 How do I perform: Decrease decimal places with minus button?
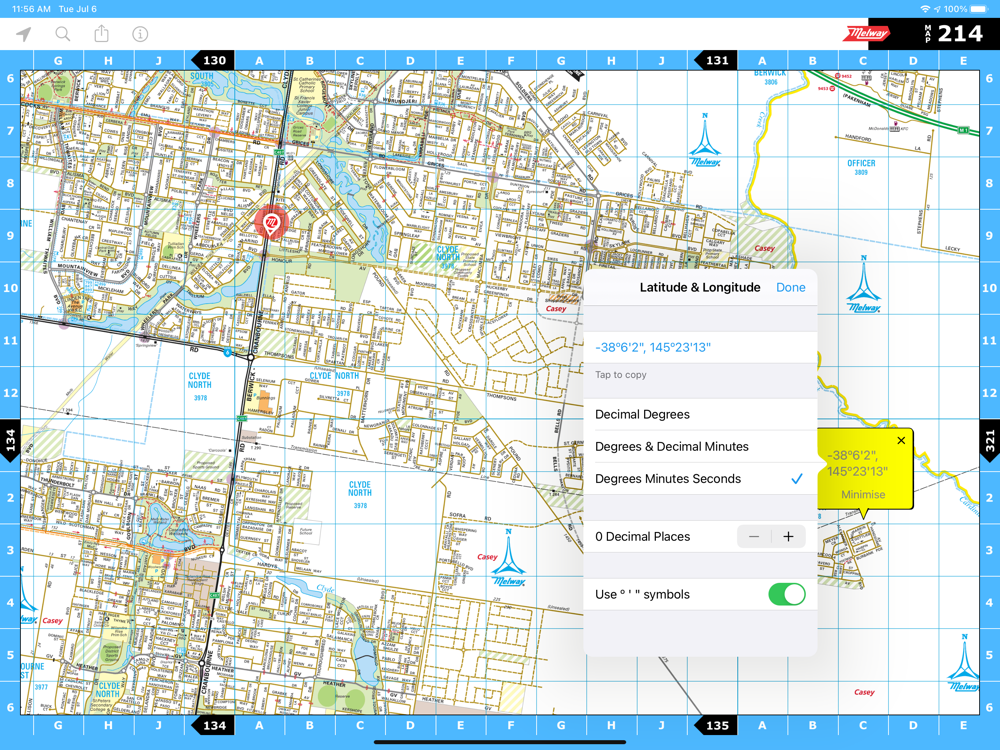click(x=754, y=536)
